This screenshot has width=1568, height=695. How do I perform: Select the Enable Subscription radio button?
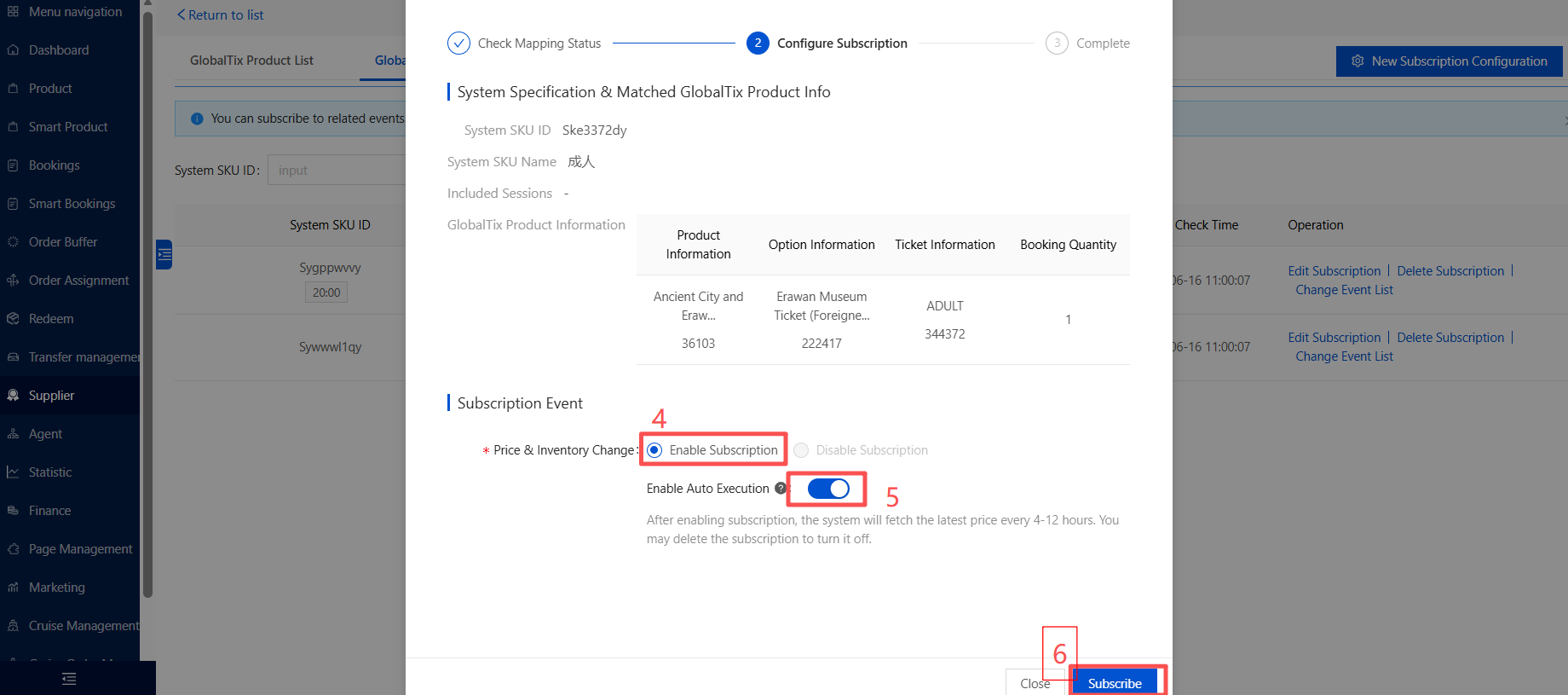[654, 450]
